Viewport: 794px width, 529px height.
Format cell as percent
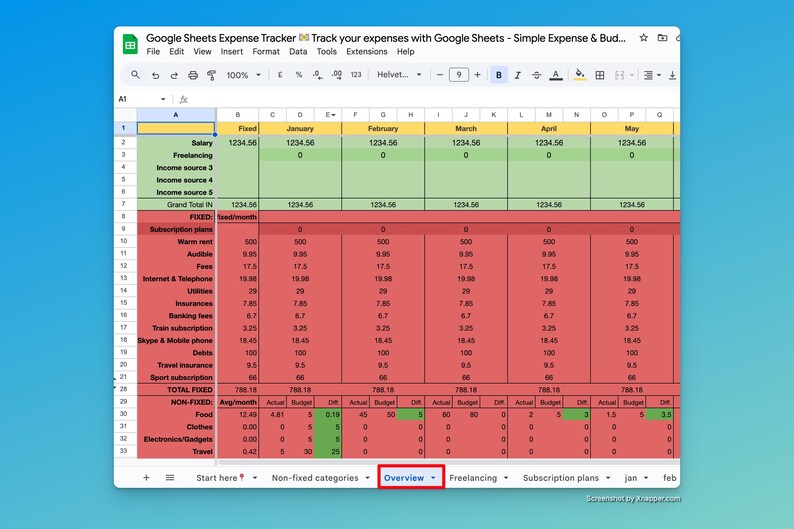[299, 75]
